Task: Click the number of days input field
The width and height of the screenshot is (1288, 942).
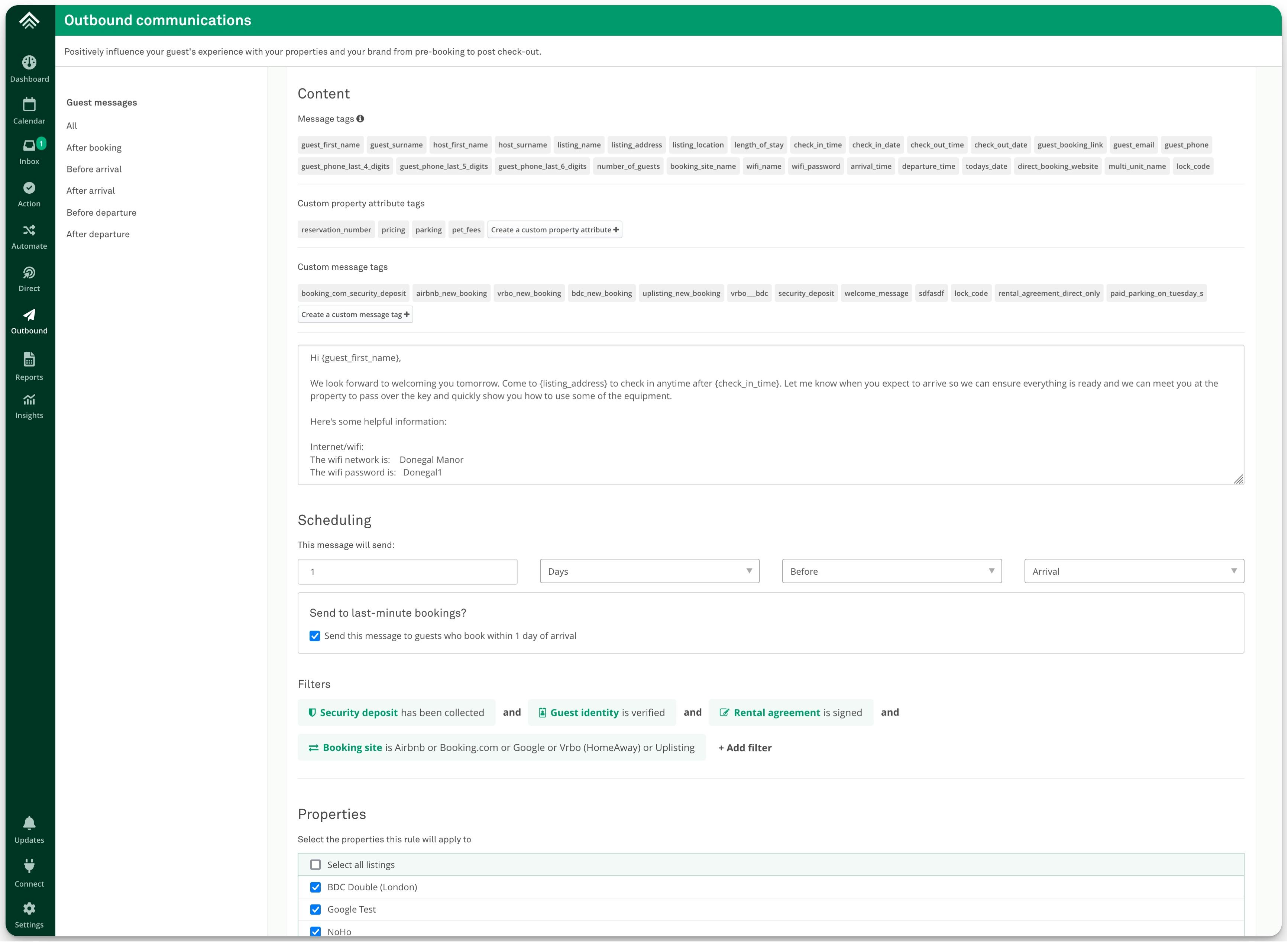Action: (407, 572)
